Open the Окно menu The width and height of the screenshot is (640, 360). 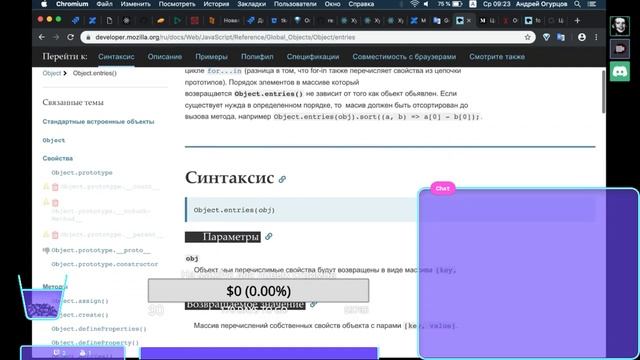click(332, 4)
